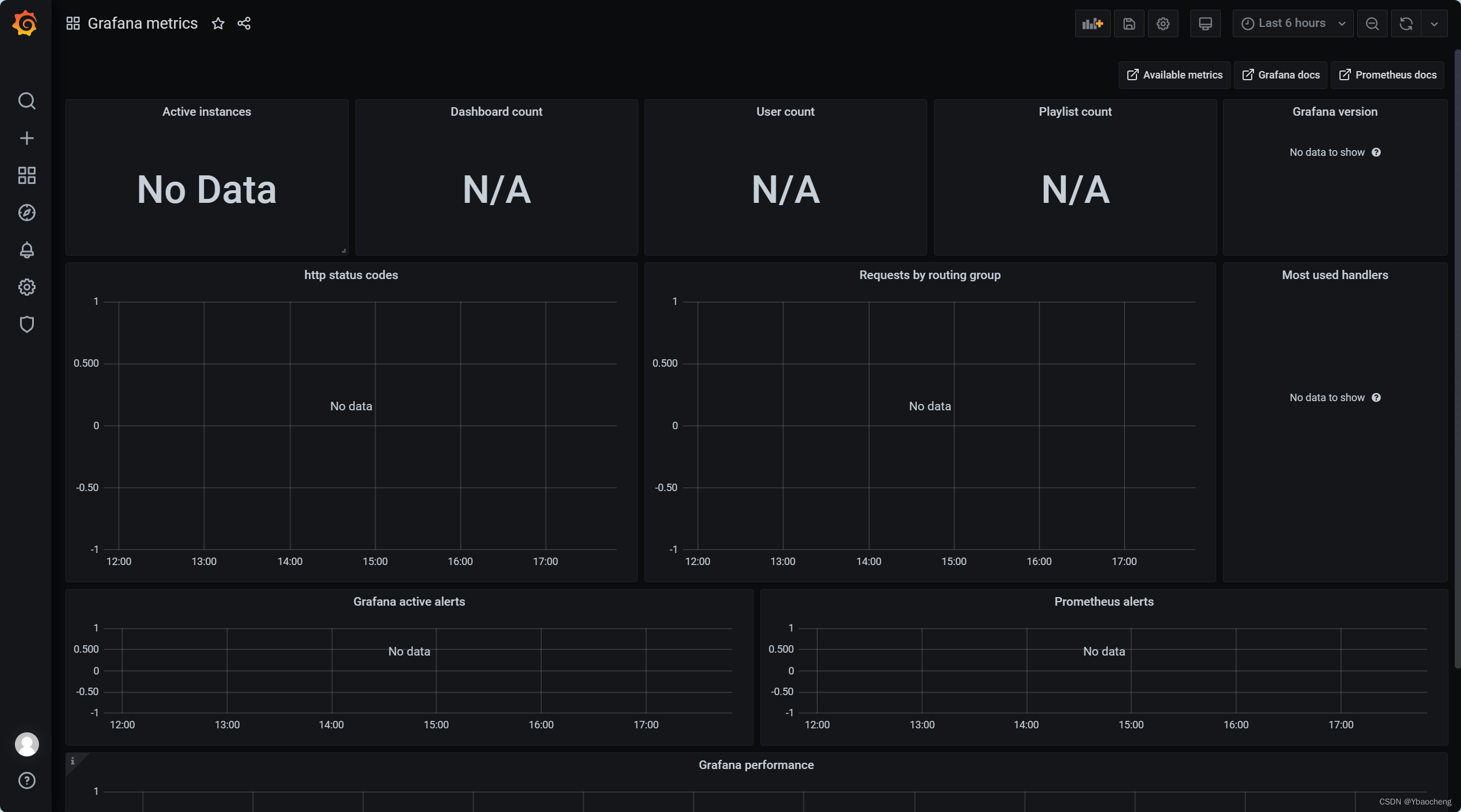Viewport: 1461px width, 812px height.
Task: Click 'No data' in http status codes graph
Action: click(351, 406)
